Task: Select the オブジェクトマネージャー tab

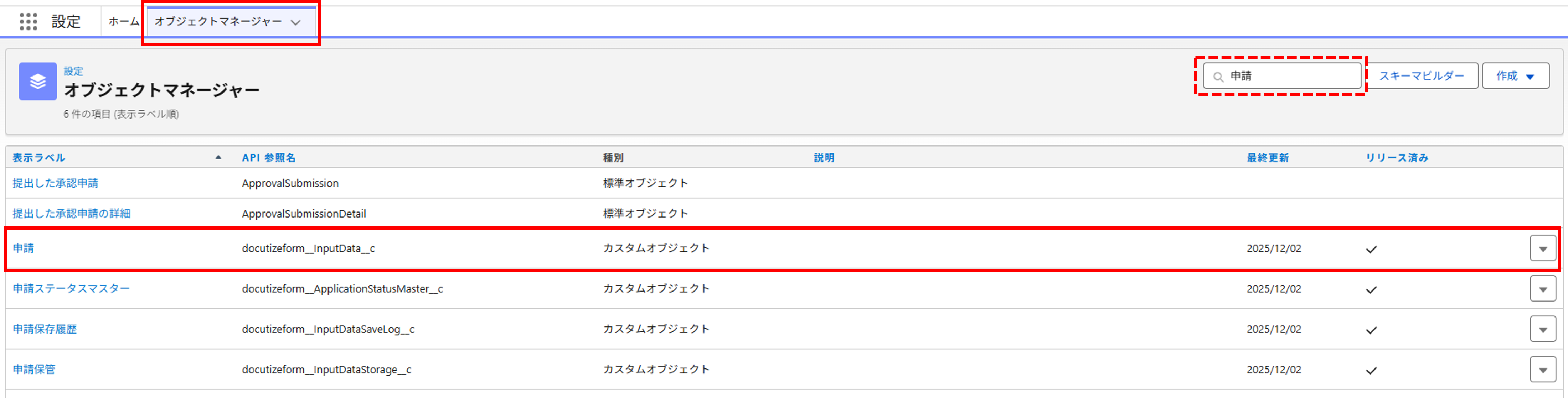Action: pyautogui.click(x=218, y=21)
